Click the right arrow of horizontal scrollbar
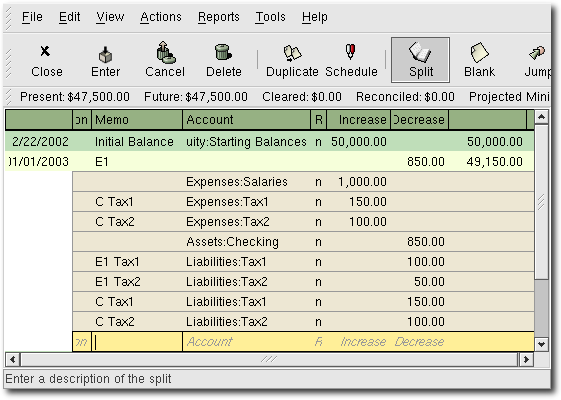The height and width of the screenshot is (400, 561). [x=526, y=359]
